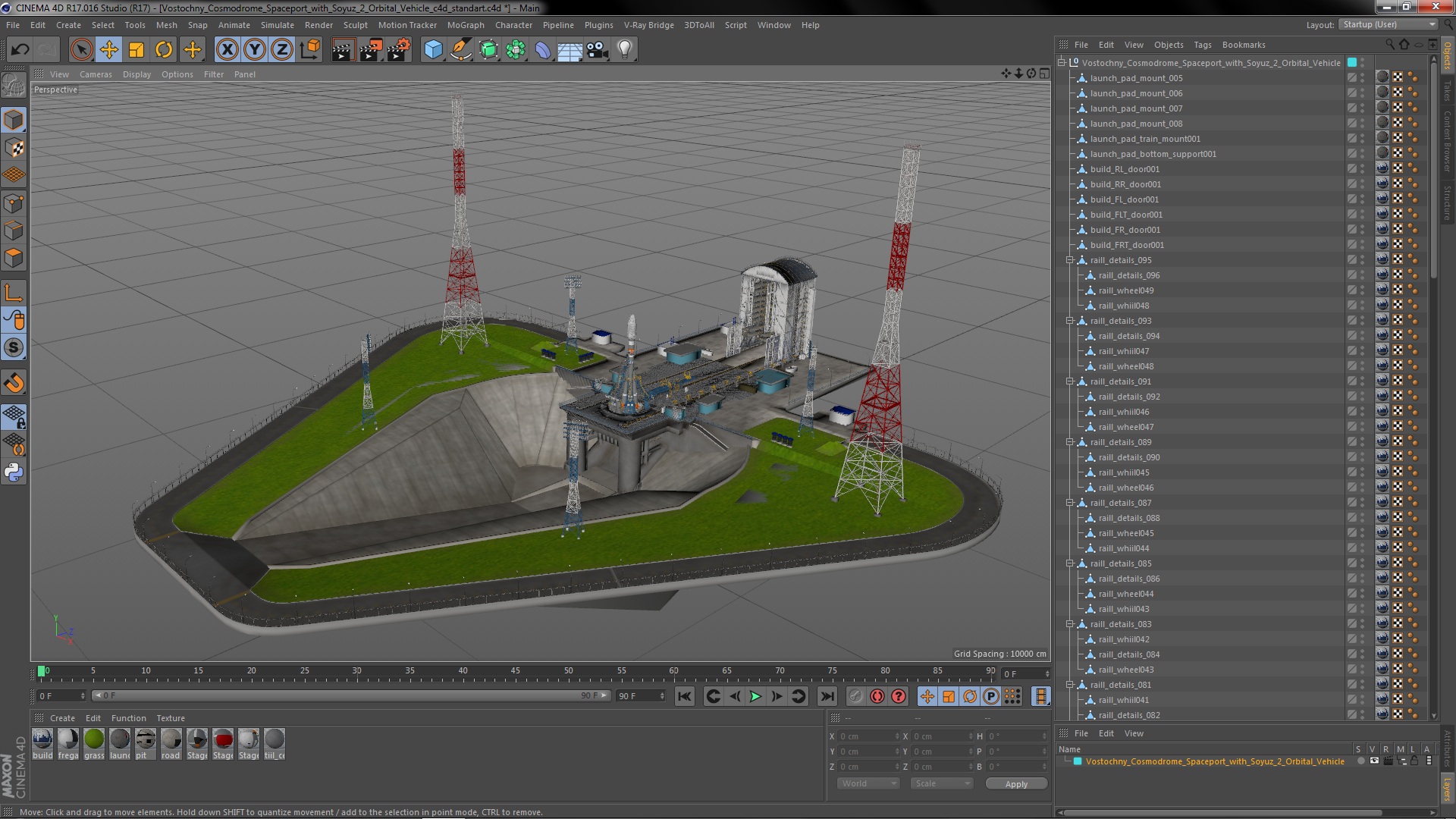Select the Move tool in top toolbar
This screenshot has height=819, width=1456.
click(108, 50)
